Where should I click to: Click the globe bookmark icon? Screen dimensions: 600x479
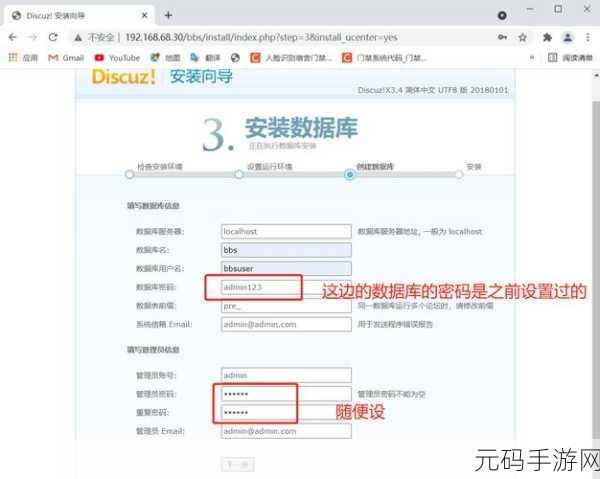(x=235, y=58)
